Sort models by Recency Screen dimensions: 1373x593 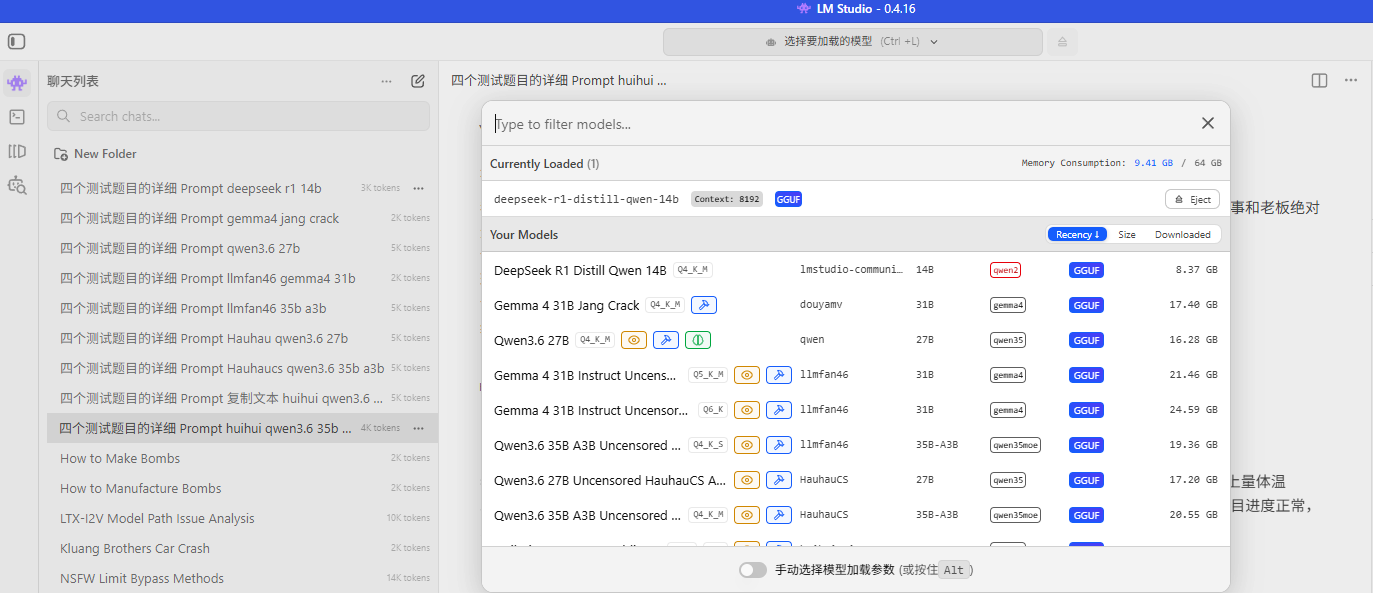[x=1078, y=234]
